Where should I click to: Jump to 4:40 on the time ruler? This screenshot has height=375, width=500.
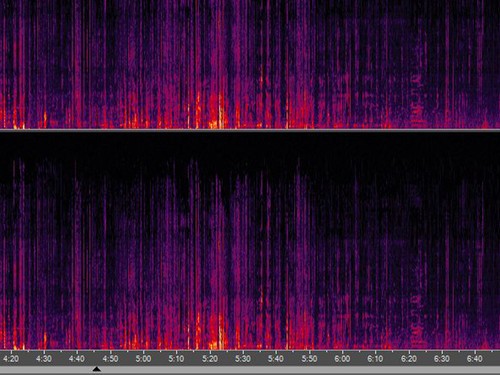tap(77, 359)
